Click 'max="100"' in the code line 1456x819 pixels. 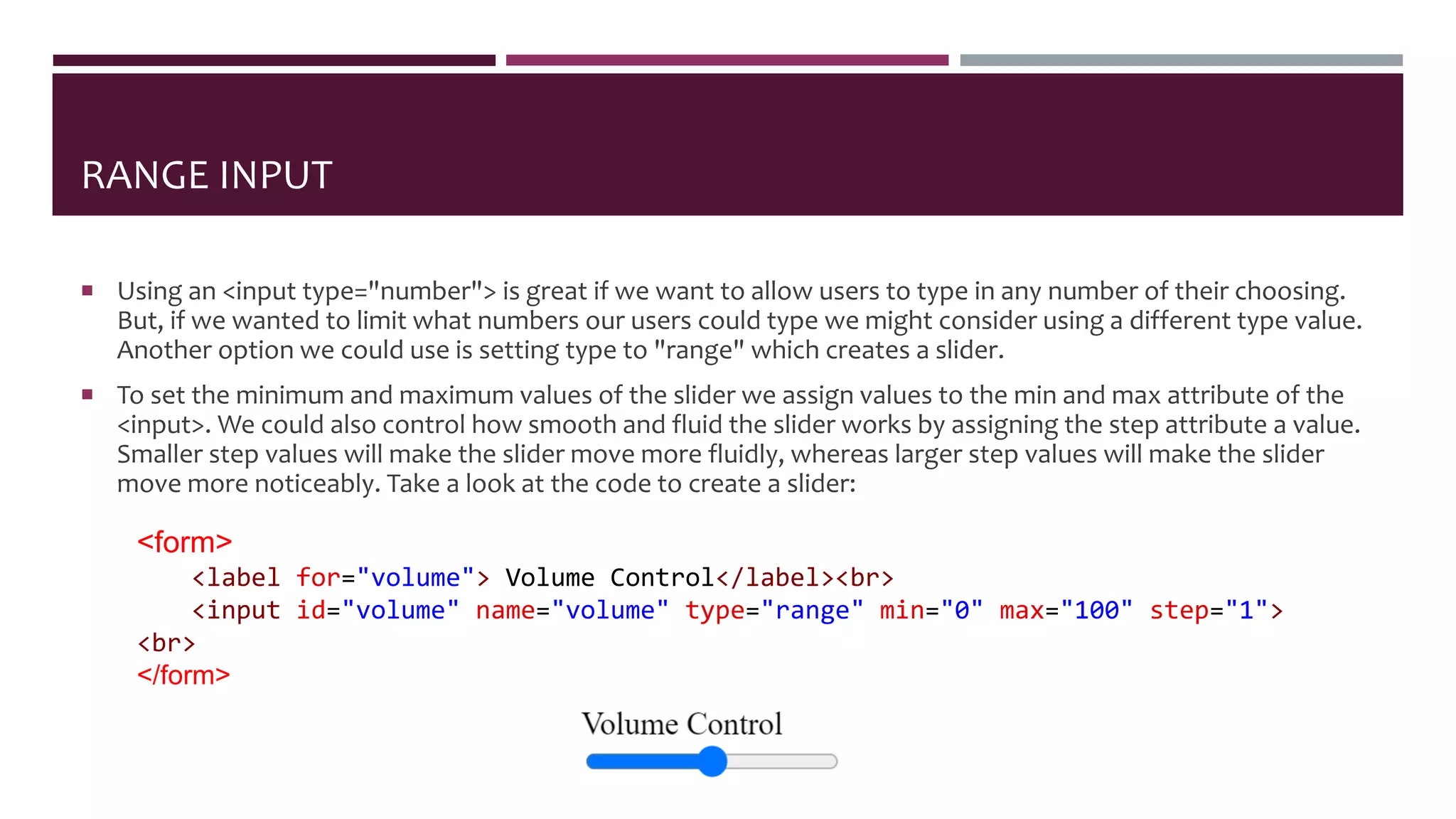tap(1066, 610)
